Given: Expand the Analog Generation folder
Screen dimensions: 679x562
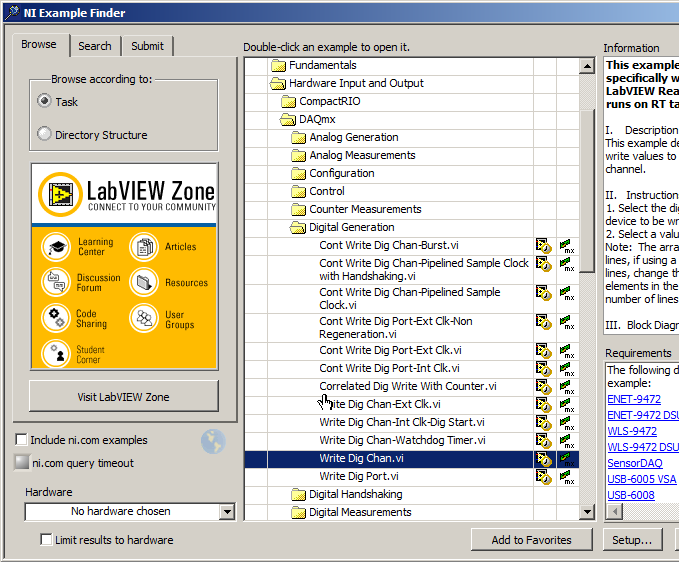Looking at the screenshot, I should (298, 138).
